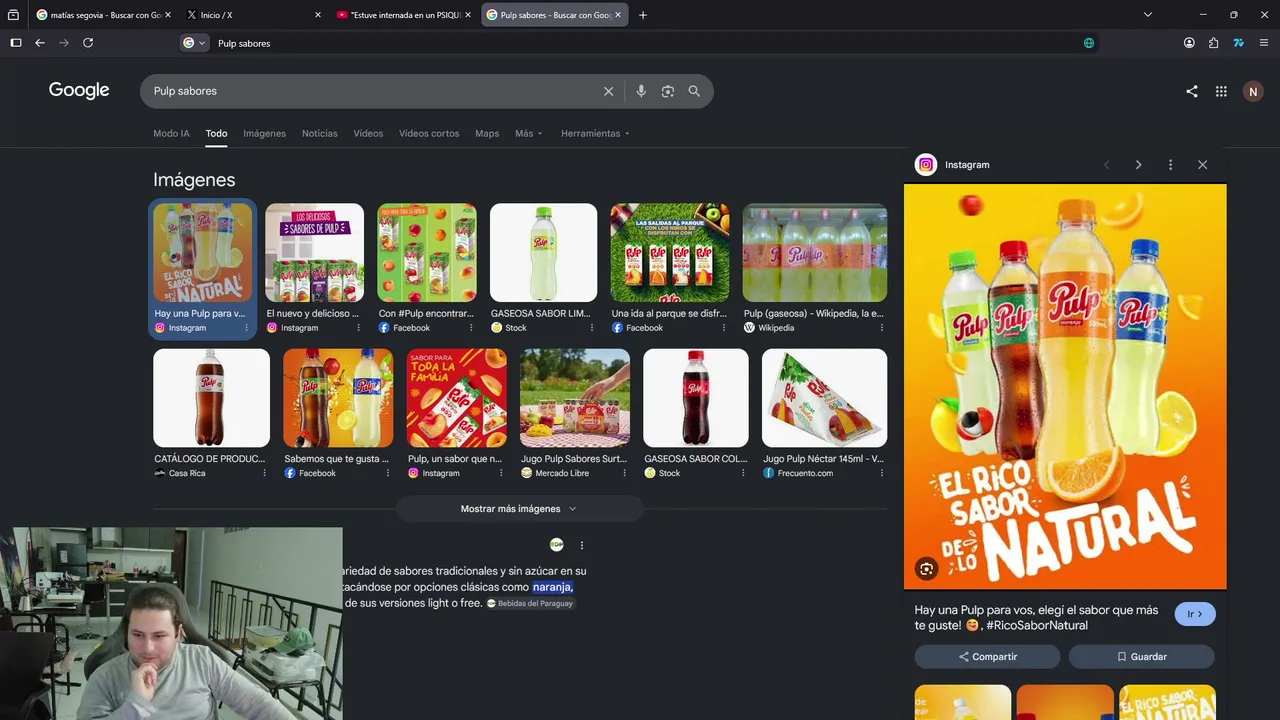Click the Compartir button
Image resolution: width=1280 pixels, height=720 pixels.
click(987, 657)
